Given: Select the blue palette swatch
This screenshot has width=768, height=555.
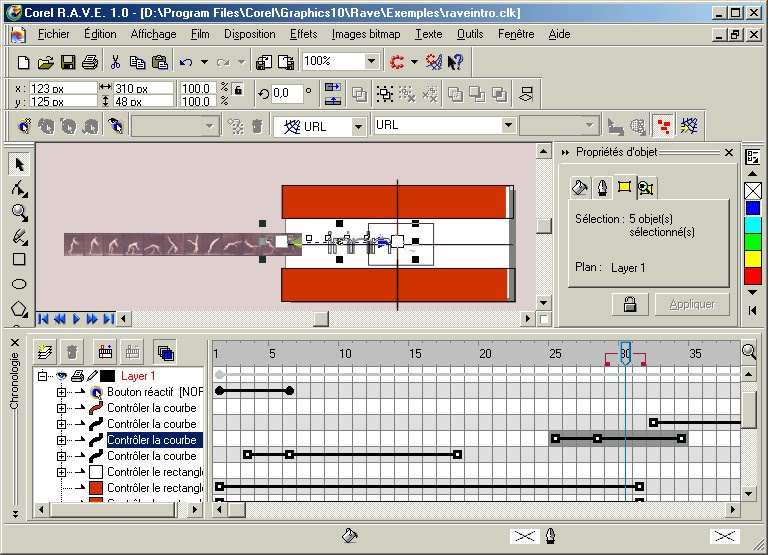Looking at the screenshot, I should (753, 208).
